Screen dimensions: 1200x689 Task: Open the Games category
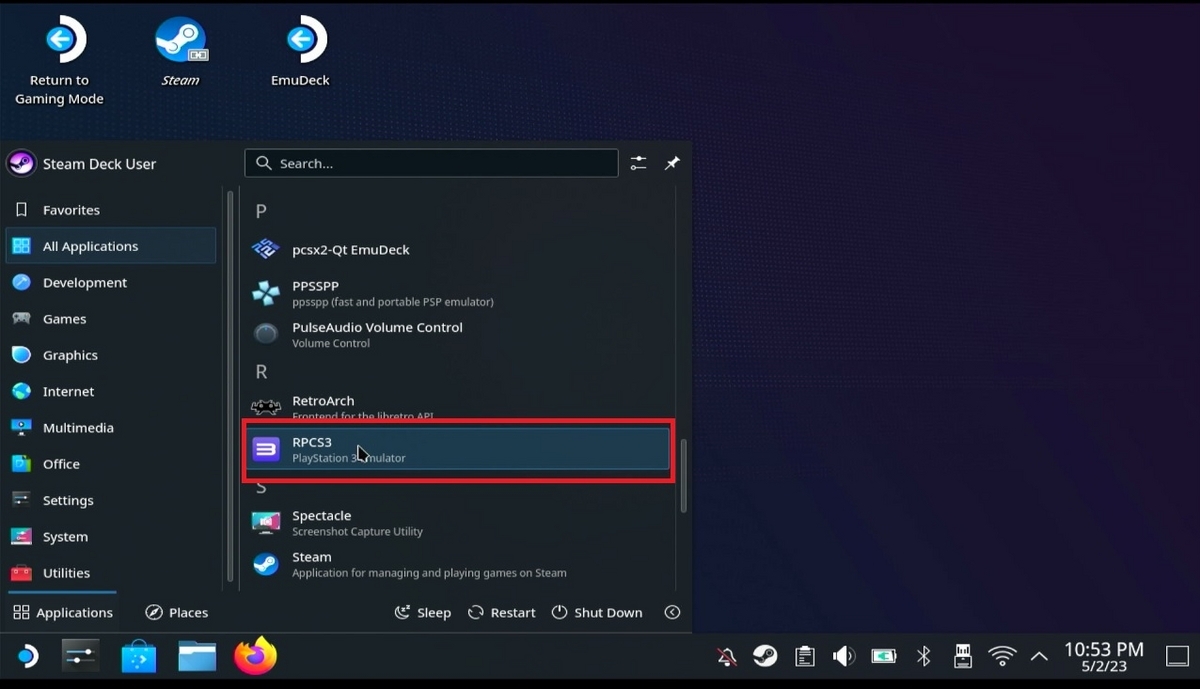point(110,319)
